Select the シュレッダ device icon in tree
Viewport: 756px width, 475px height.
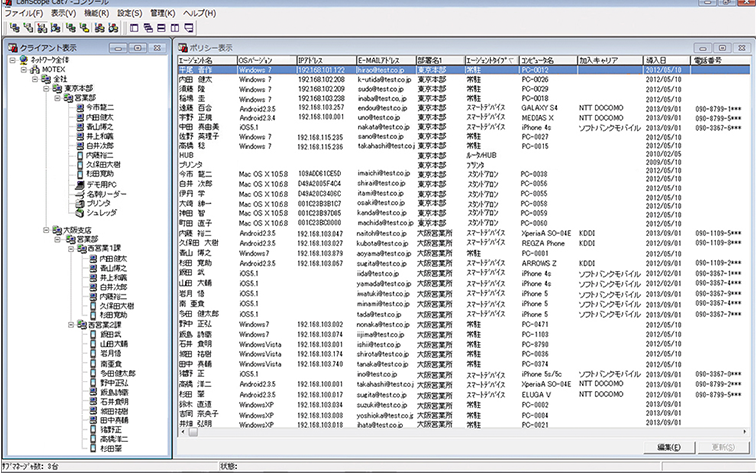click(x=79, y=211)
